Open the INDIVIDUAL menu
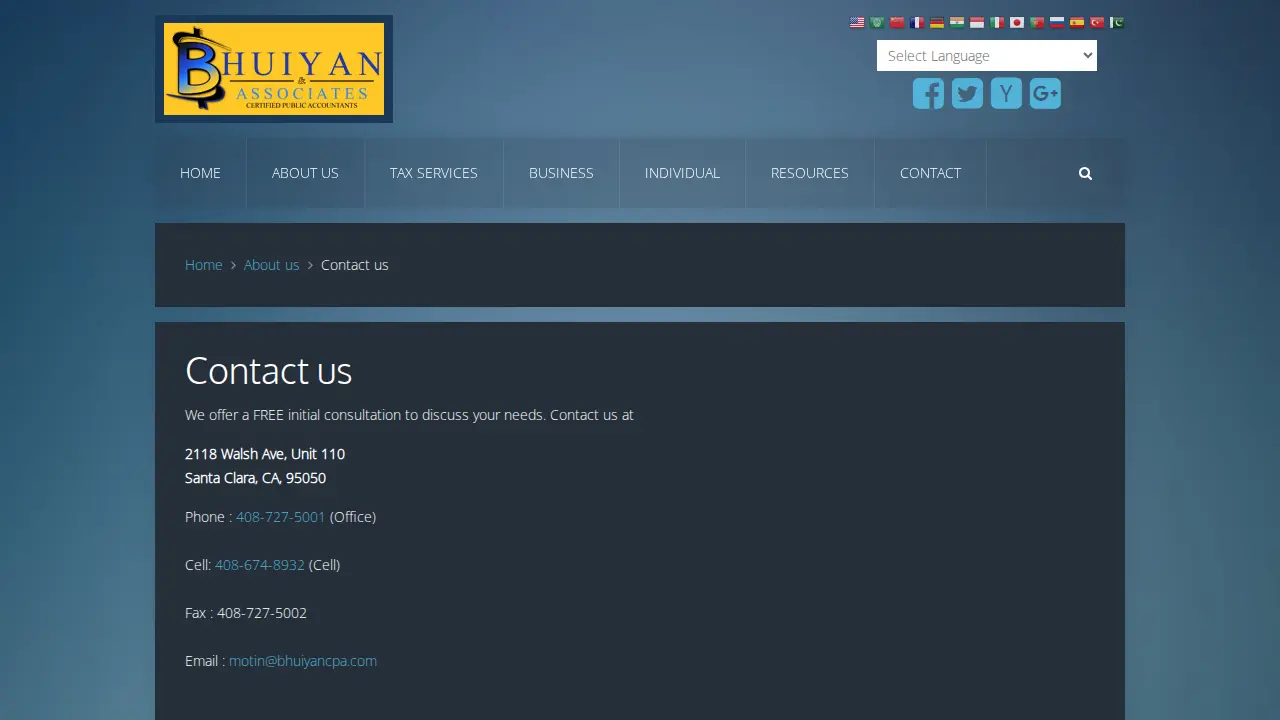 tap(682, 173)
